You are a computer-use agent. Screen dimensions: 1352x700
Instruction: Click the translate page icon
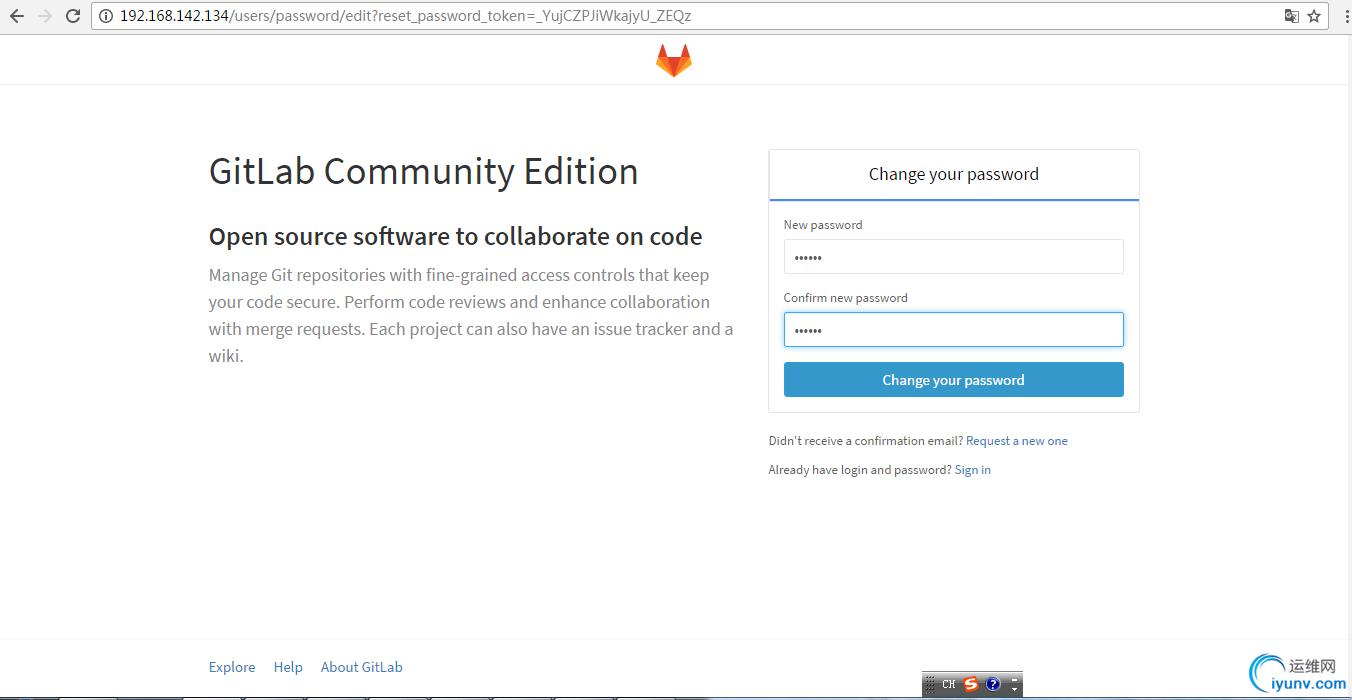[1292, 16]
